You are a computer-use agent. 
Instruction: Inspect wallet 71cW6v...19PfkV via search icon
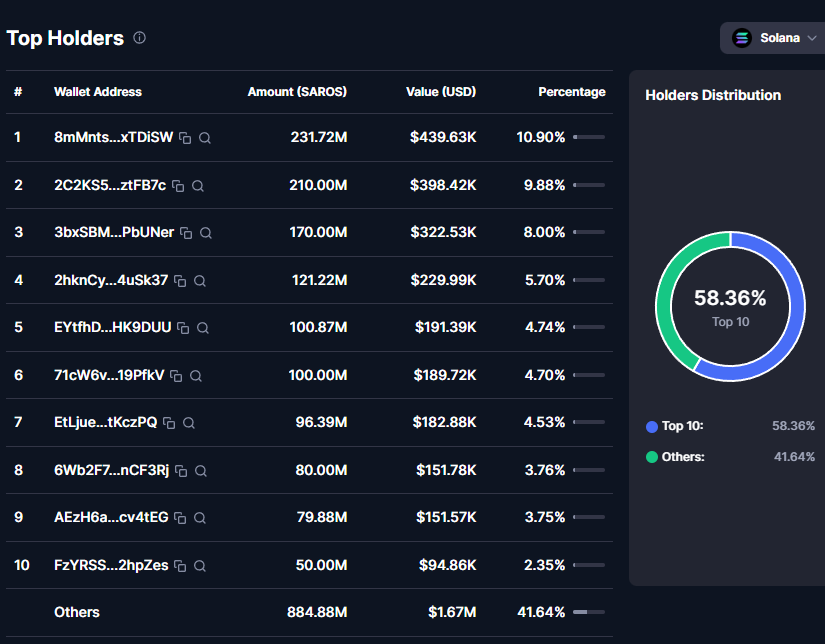click(196, 376)
